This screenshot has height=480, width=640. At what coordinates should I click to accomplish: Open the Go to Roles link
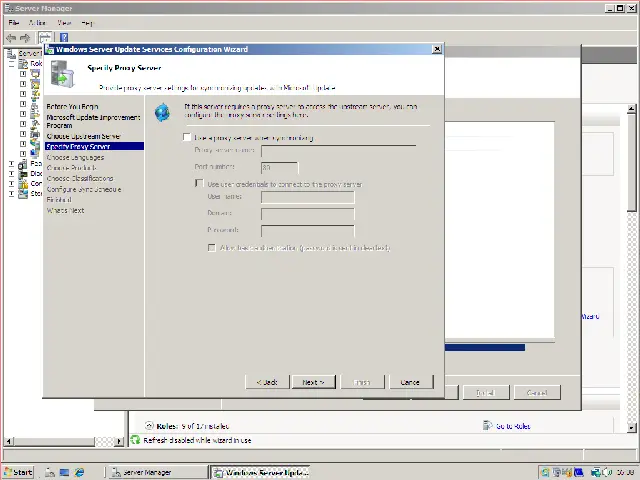(513, 426)
